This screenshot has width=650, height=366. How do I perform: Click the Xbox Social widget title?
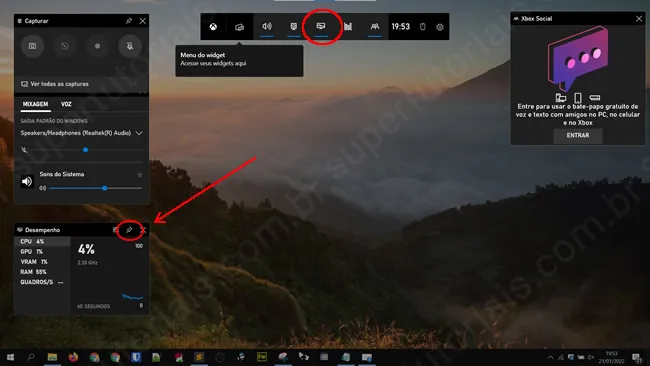point(536,19)
